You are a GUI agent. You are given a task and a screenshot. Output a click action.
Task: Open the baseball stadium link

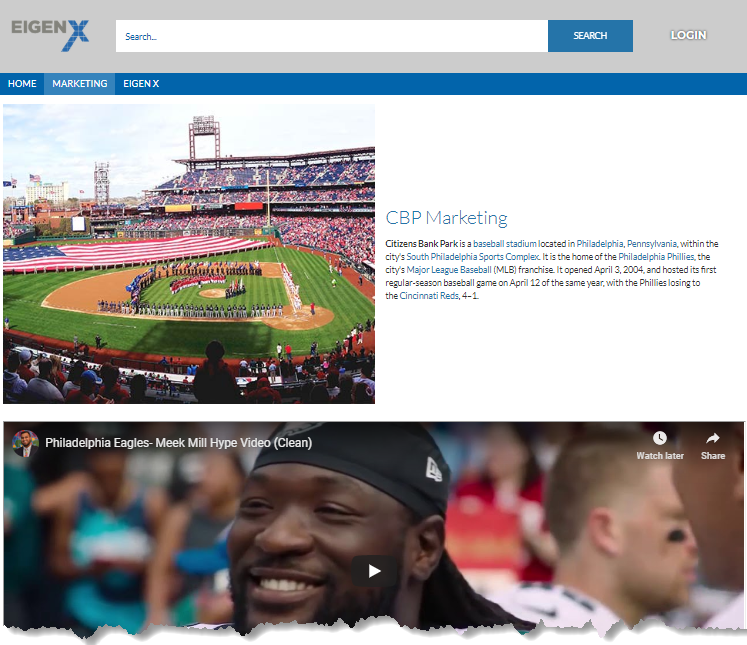(x=505, y=244)
